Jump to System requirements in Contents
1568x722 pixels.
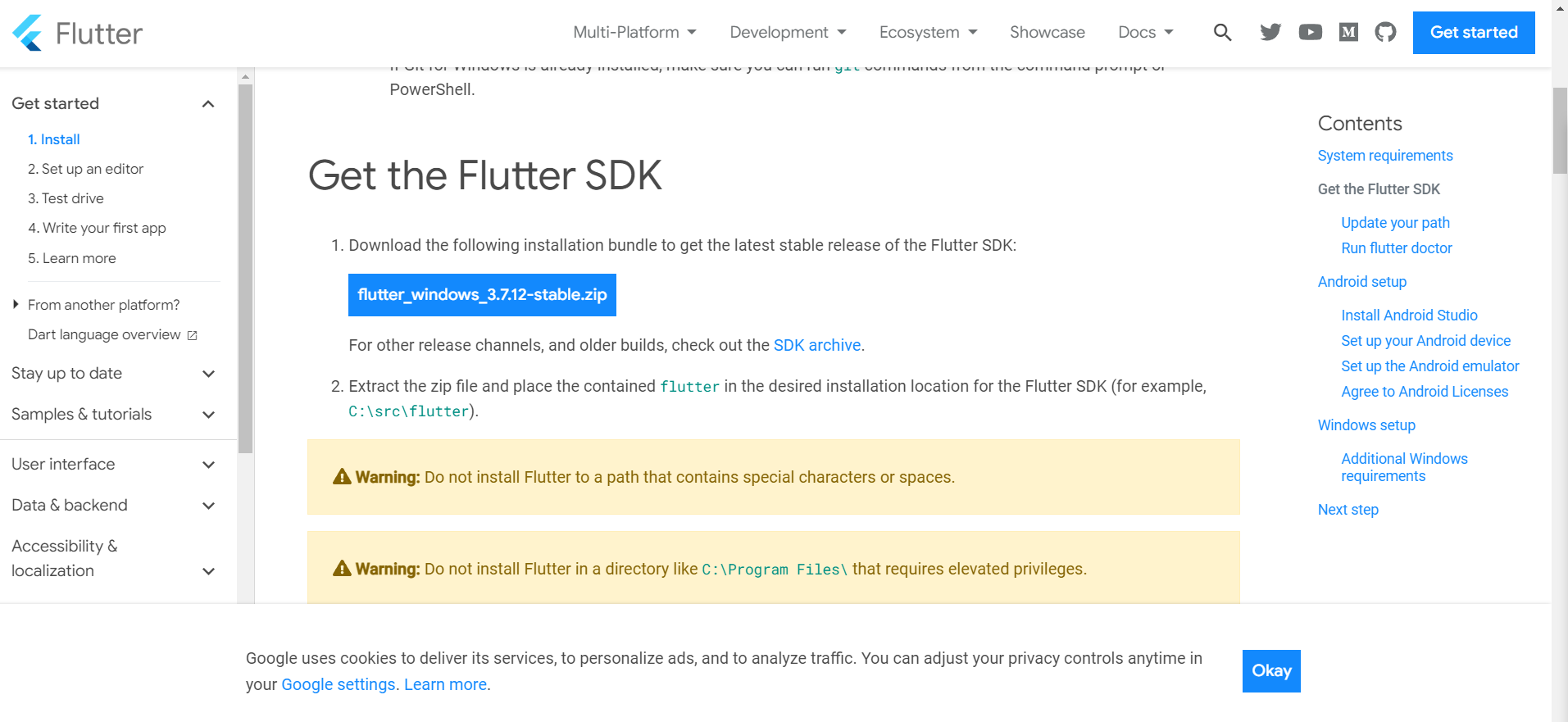click(x=1385, y=156)
